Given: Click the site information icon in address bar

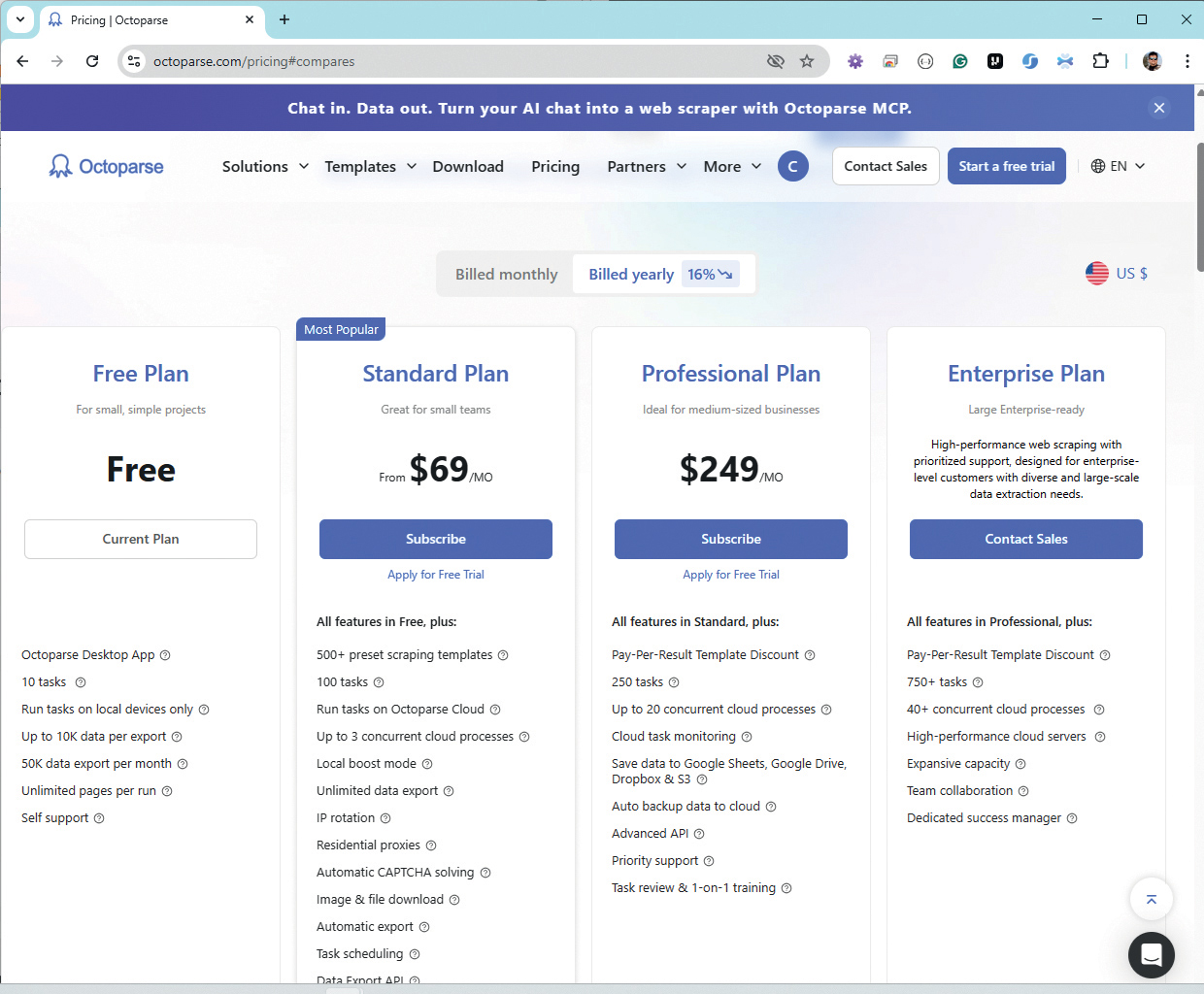Looking at the screenshot, I should [x=135, y=61].
